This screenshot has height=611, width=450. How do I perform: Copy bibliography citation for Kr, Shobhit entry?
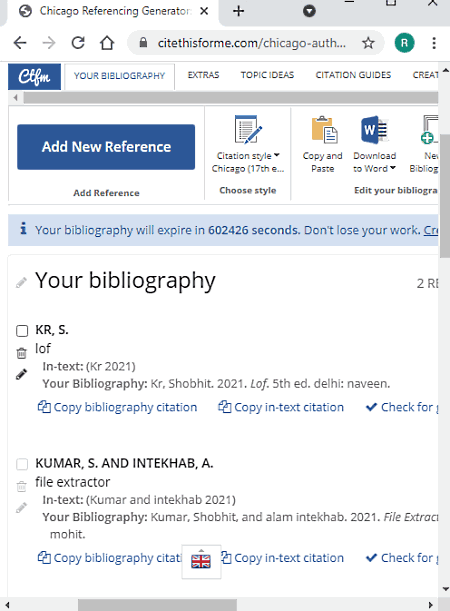tap(117, 407)
